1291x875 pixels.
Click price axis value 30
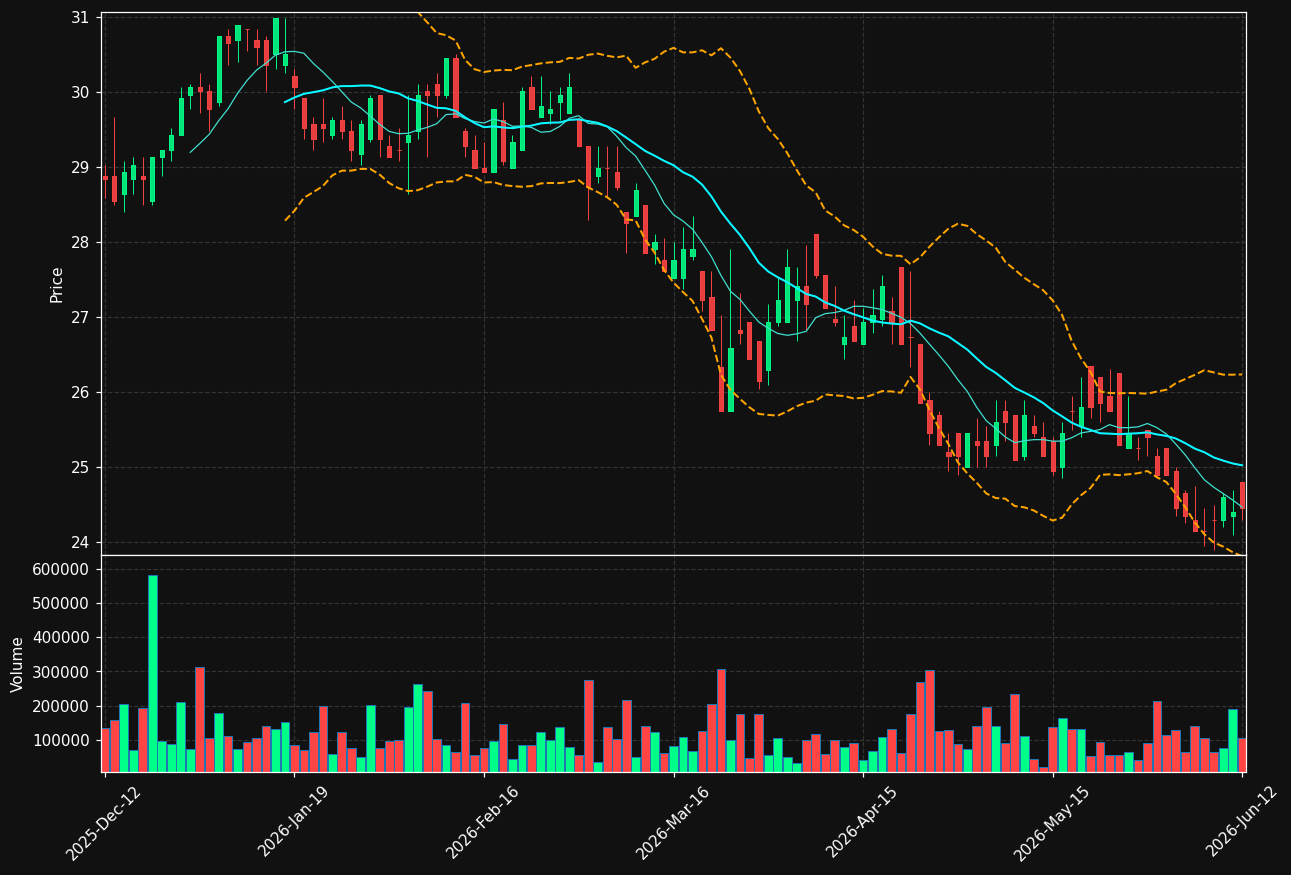click(x=80, y=93)
